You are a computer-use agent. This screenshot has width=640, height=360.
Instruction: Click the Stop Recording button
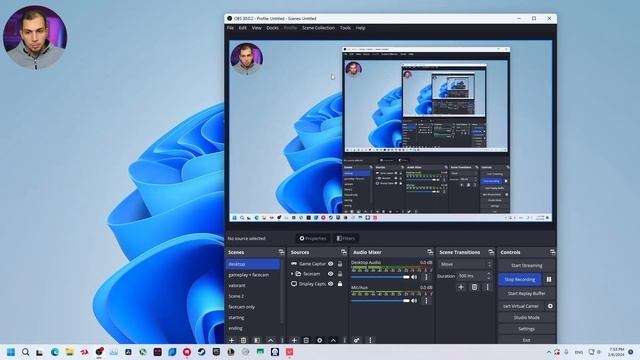520,280
